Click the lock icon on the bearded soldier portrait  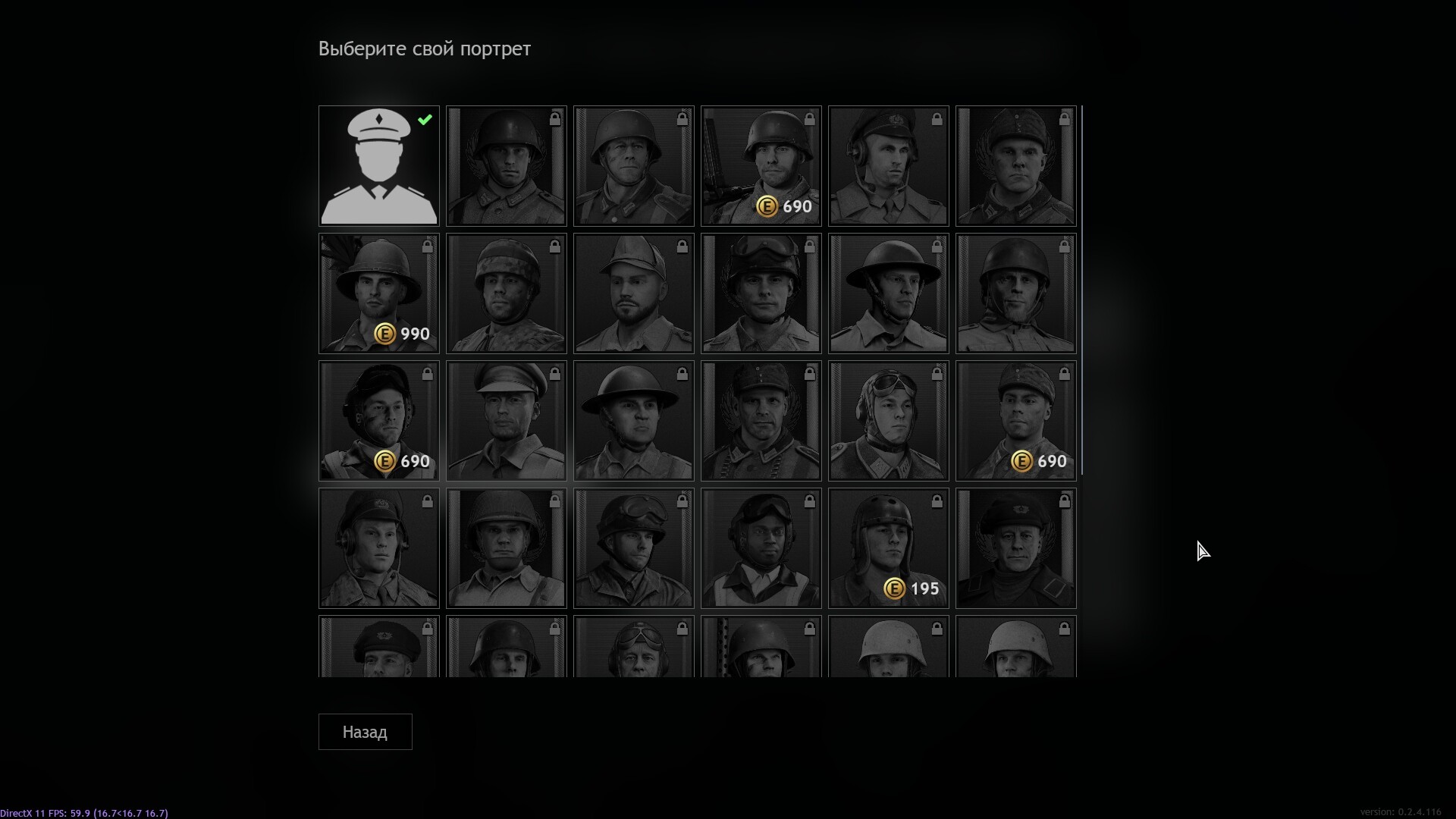click(682, 246)
